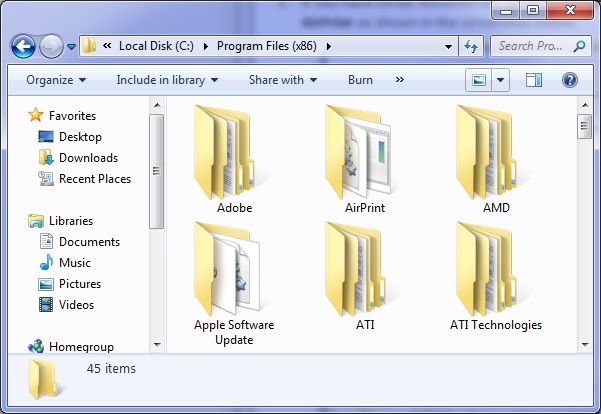The width and height of the screenshot is (601, 414).
Task: Click the Burn toolbar button
Action: (360, 80)
